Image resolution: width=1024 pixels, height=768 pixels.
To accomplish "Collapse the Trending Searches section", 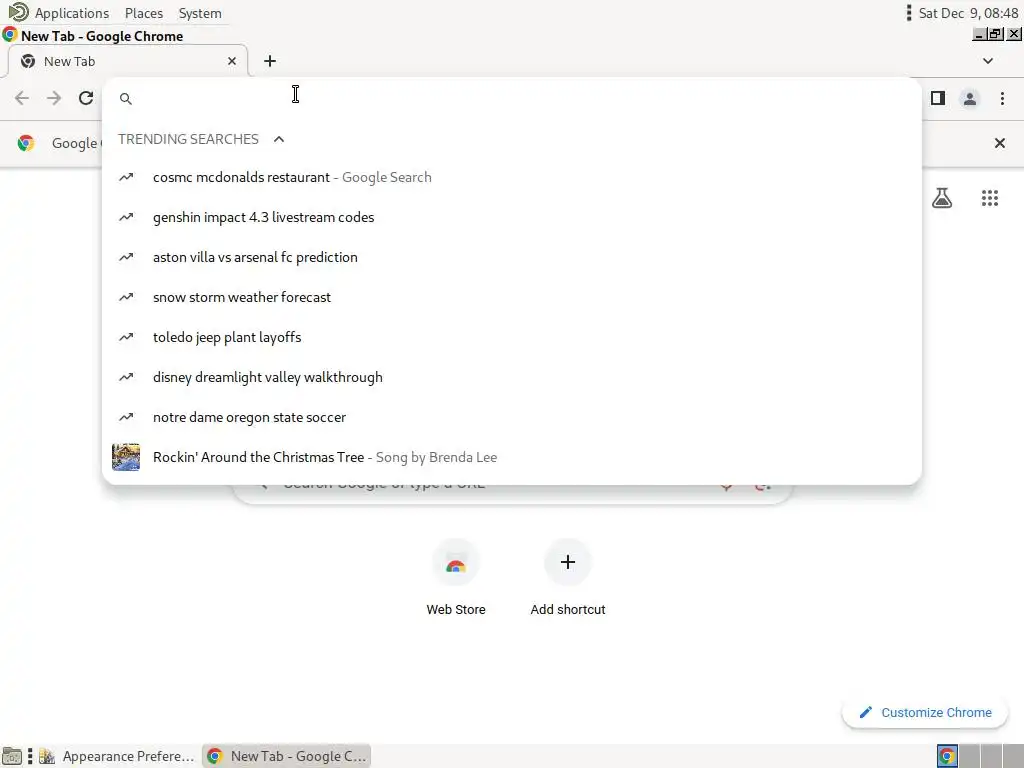I will [x=279, y=139].
